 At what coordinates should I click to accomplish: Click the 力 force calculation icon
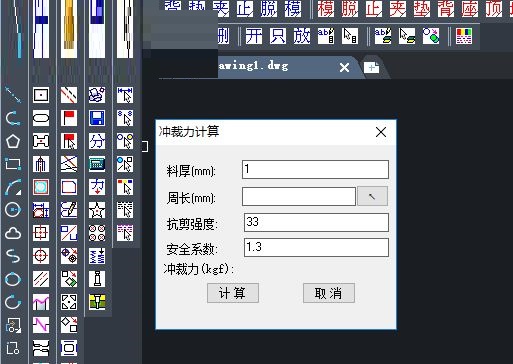pyautogui.click(x=97, y=187)
